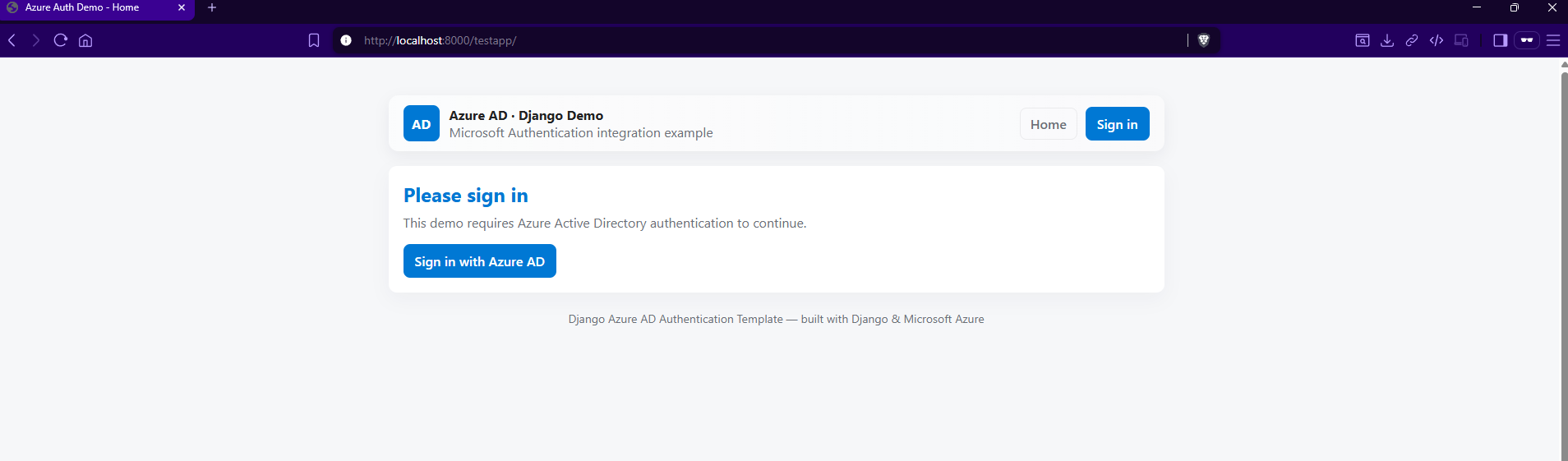Viewport: 1568px width, 461px height.
Task: Click the private window sunglasses icon
Action: [x=1527, y=40]
